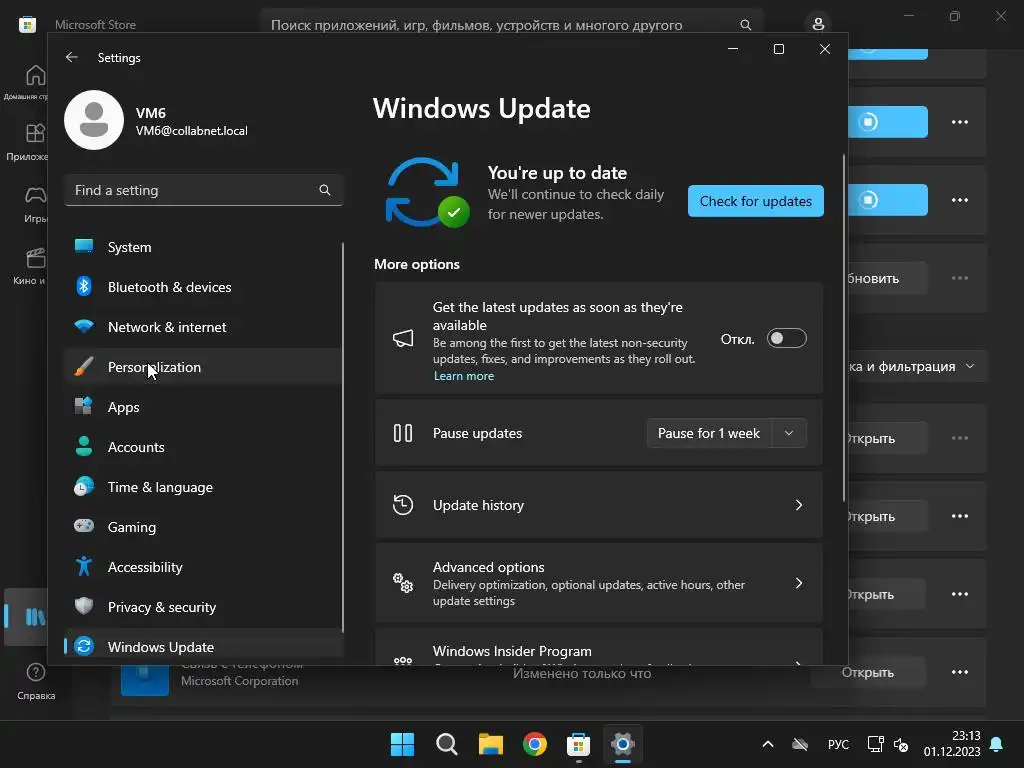1024x768 pixels.
Task: Open the Learn more link
Action: tap(464, 376)
